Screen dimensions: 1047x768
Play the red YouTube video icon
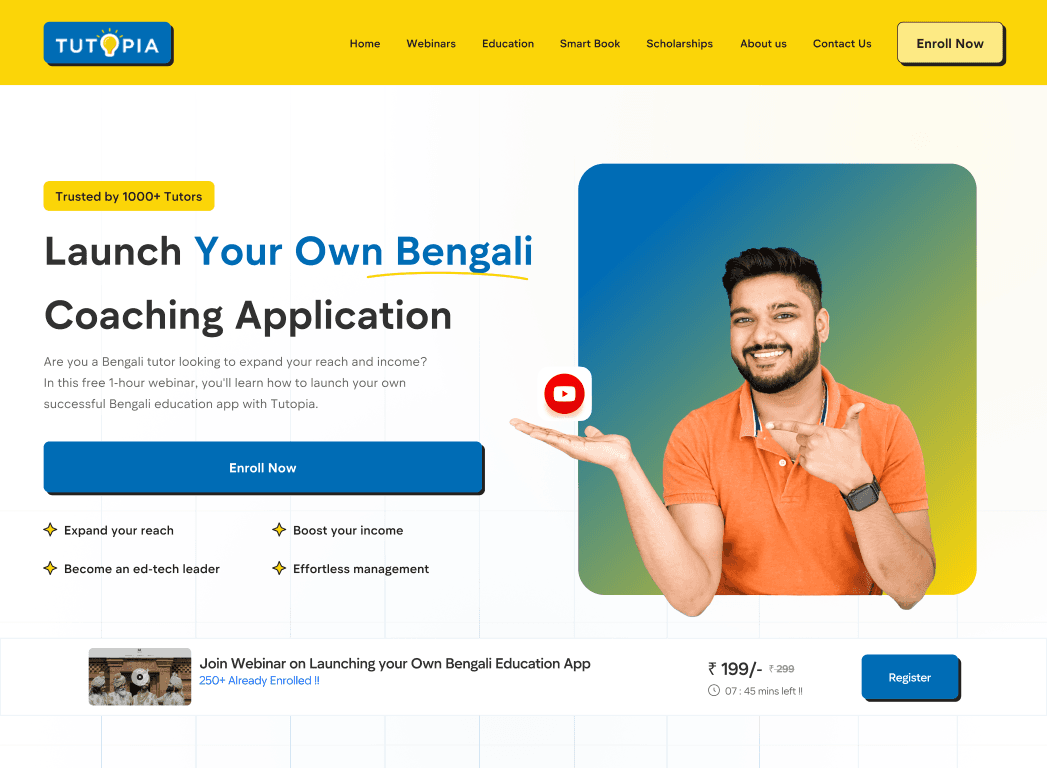564,394
